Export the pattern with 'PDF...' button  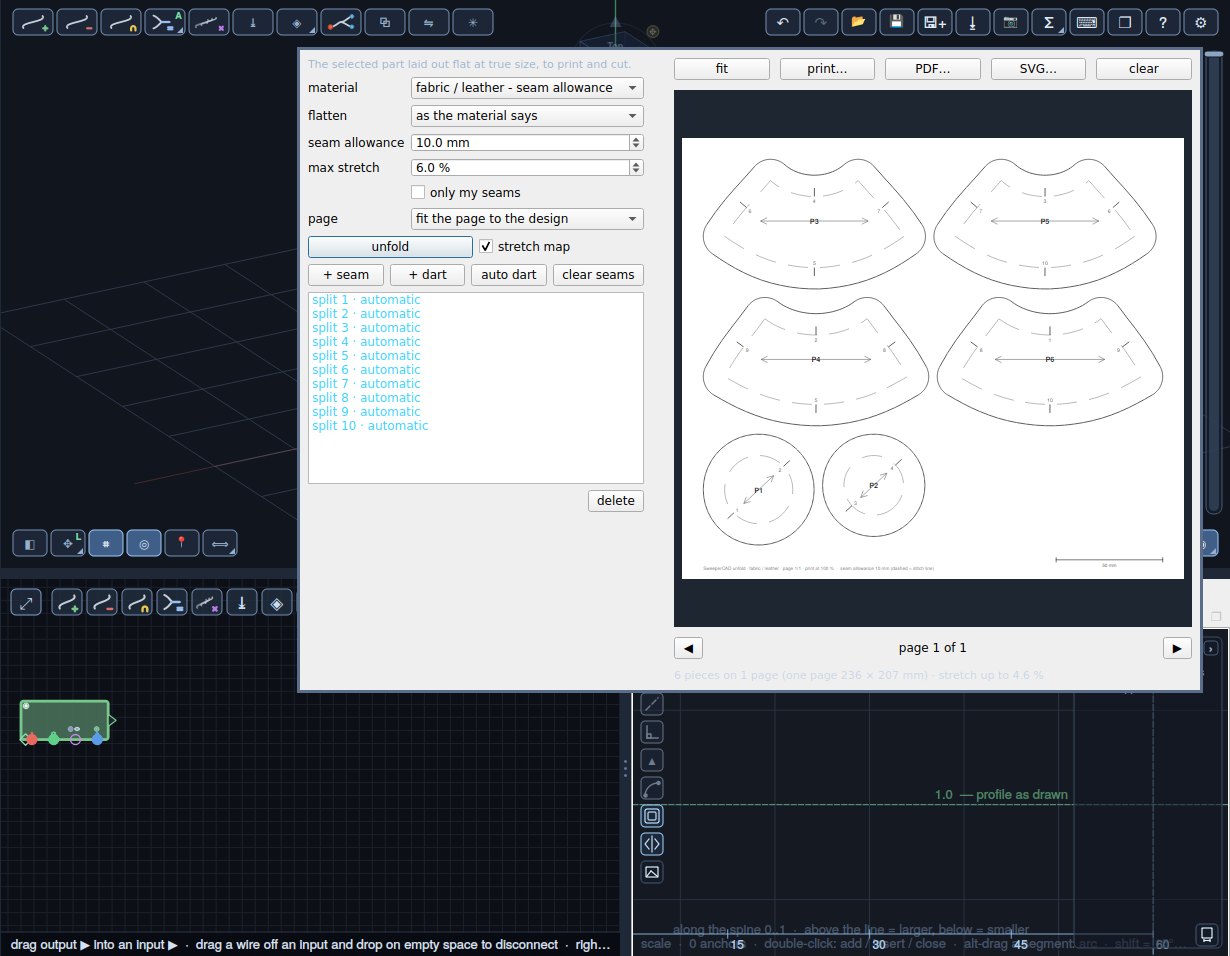[x=932, y=69]
